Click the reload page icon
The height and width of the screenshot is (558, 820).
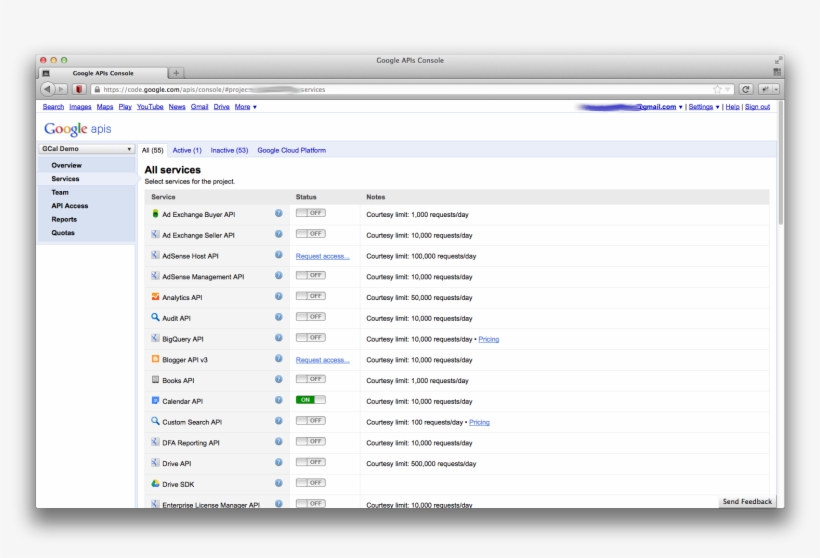point(746,89)
